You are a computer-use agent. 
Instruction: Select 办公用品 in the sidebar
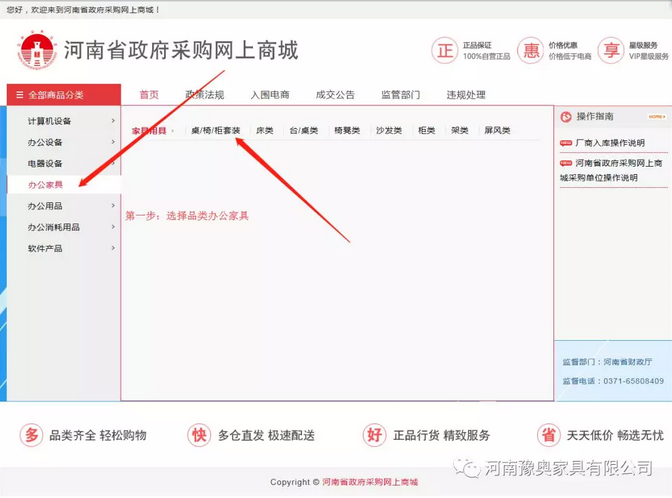(x=45, y=206)
